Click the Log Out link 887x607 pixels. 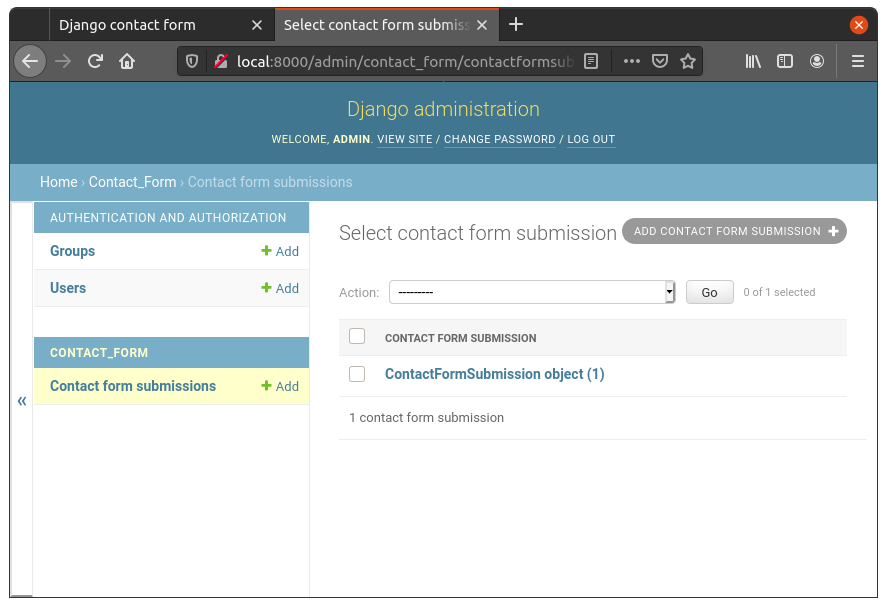pyautogui.click(x=591, y=139)
